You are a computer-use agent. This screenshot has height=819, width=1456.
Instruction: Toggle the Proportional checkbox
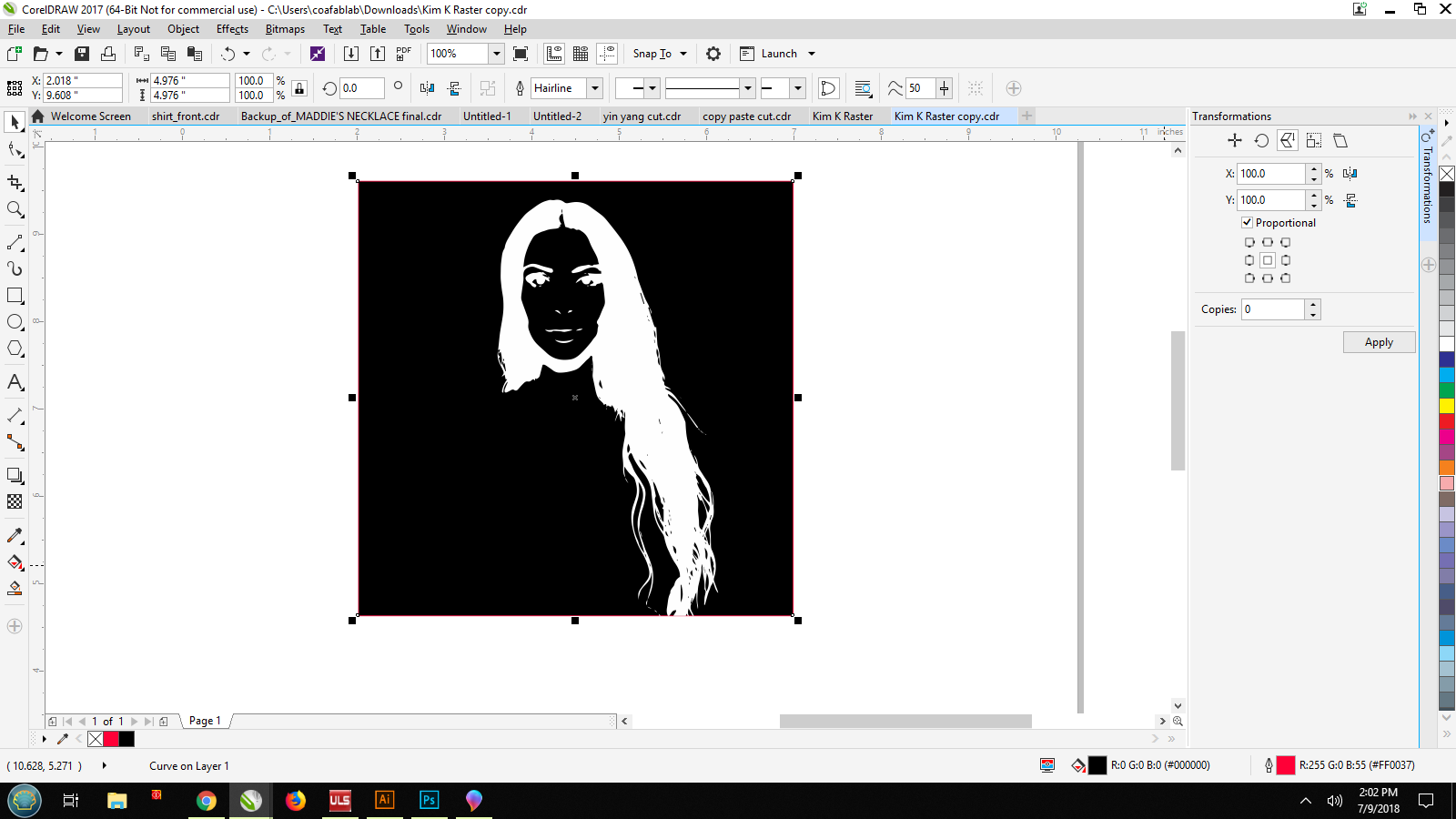[x=1247, y=222]
